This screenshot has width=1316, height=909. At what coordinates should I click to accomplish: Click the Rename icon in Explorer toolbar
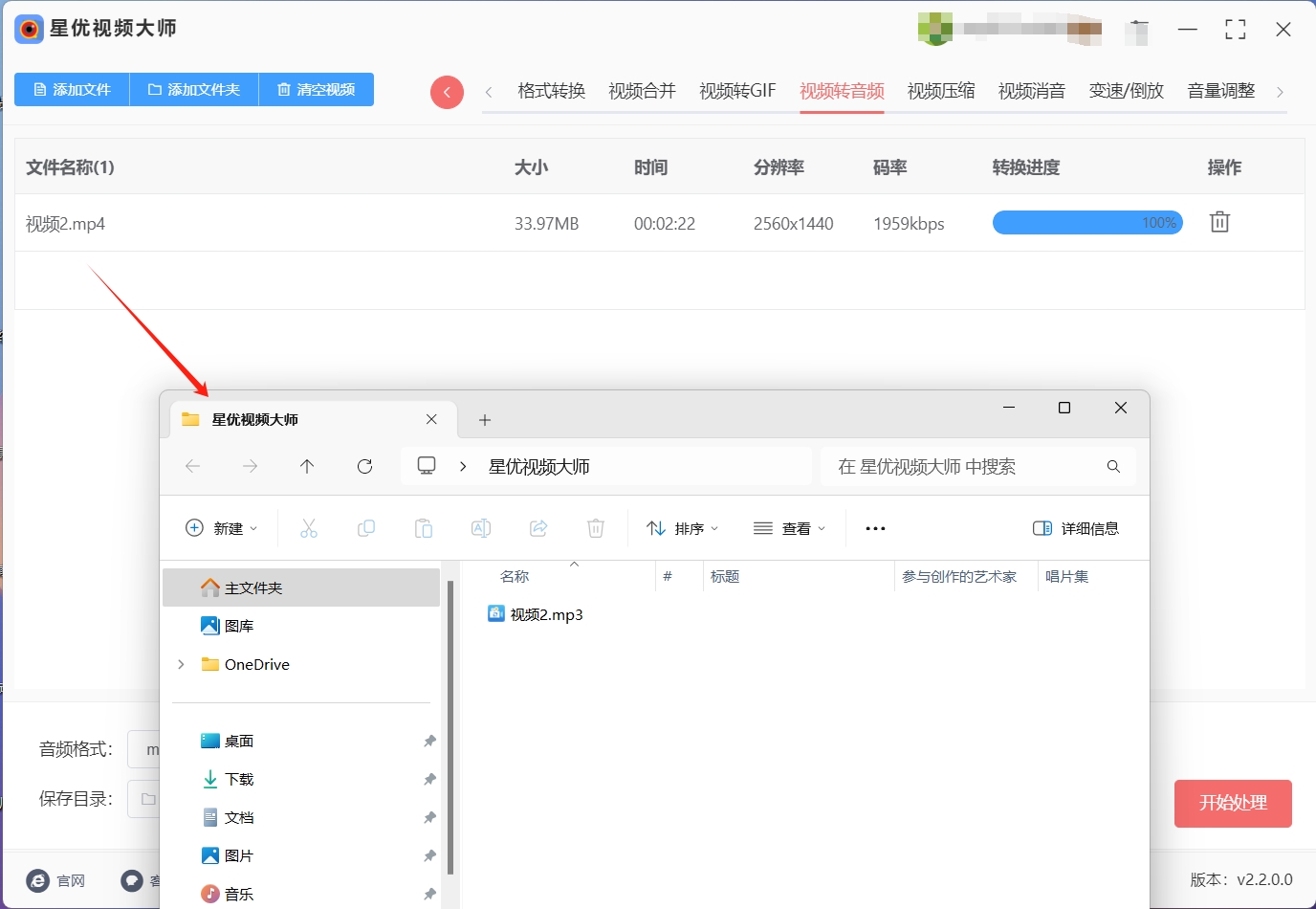click(x=481, y=528)
